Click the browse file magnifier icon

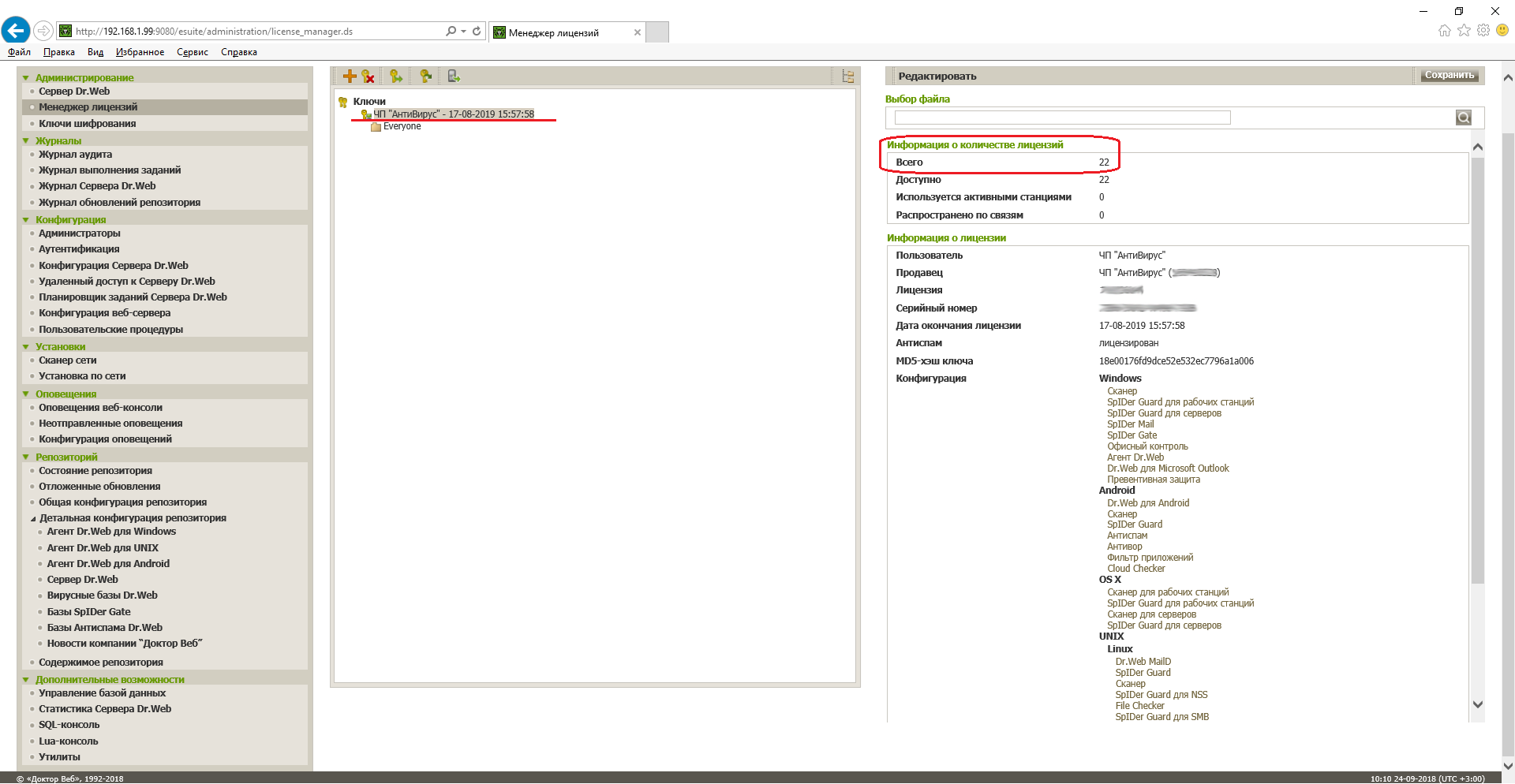click(x=1464, y=118)
